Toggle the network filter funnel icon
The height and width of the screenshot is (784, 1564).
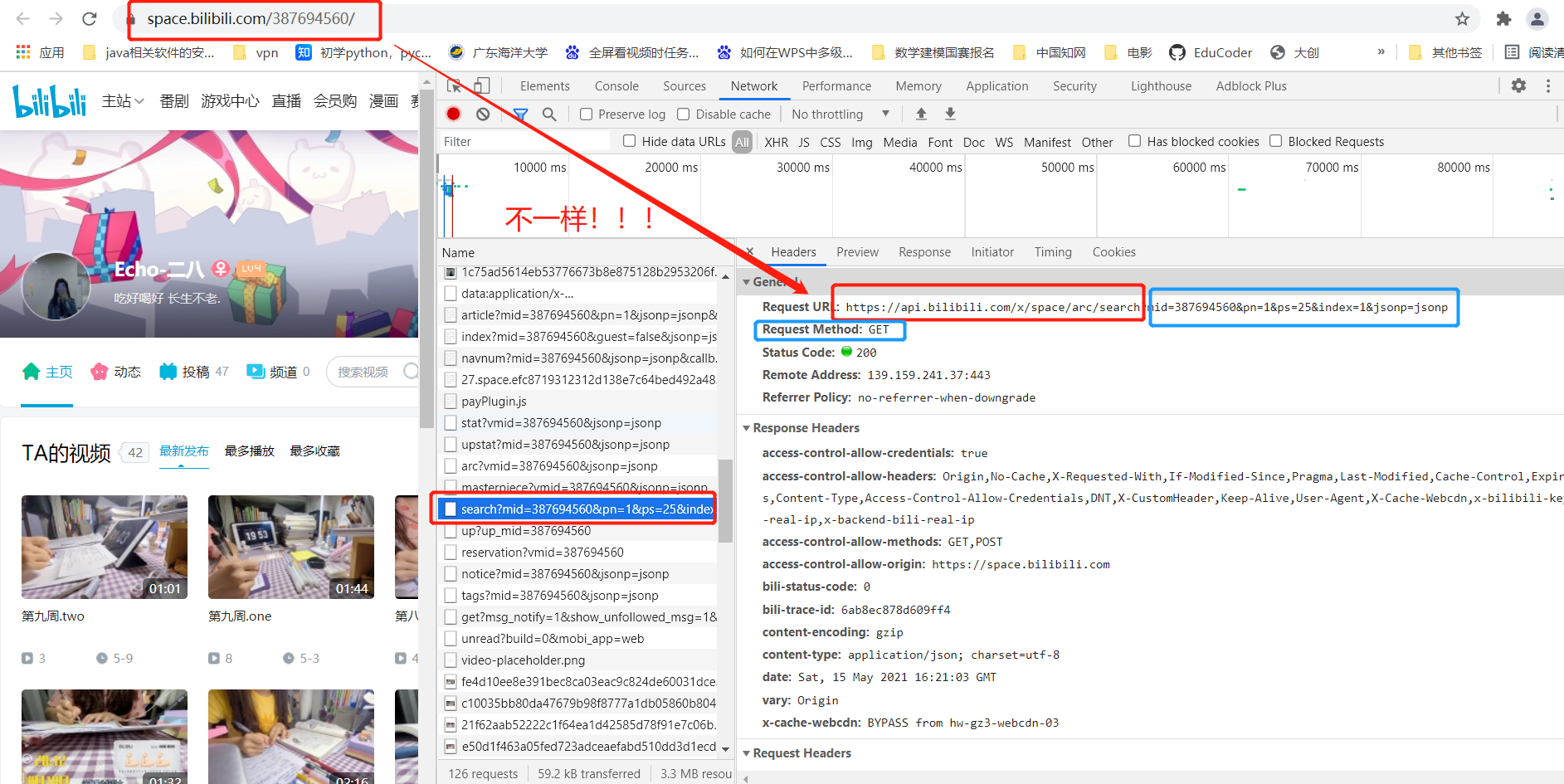(x=520, y=114)
